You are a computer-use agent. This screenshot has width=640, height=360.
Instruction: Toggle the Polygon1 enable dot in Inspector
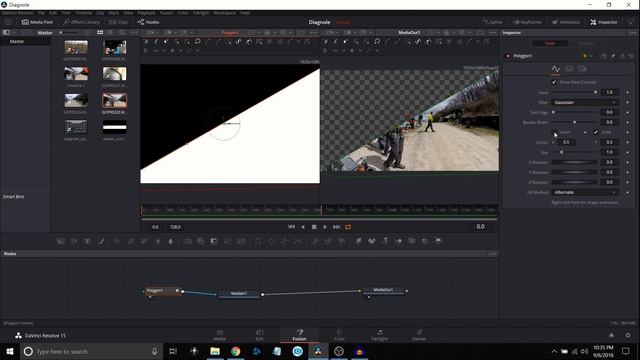point(508,56)
